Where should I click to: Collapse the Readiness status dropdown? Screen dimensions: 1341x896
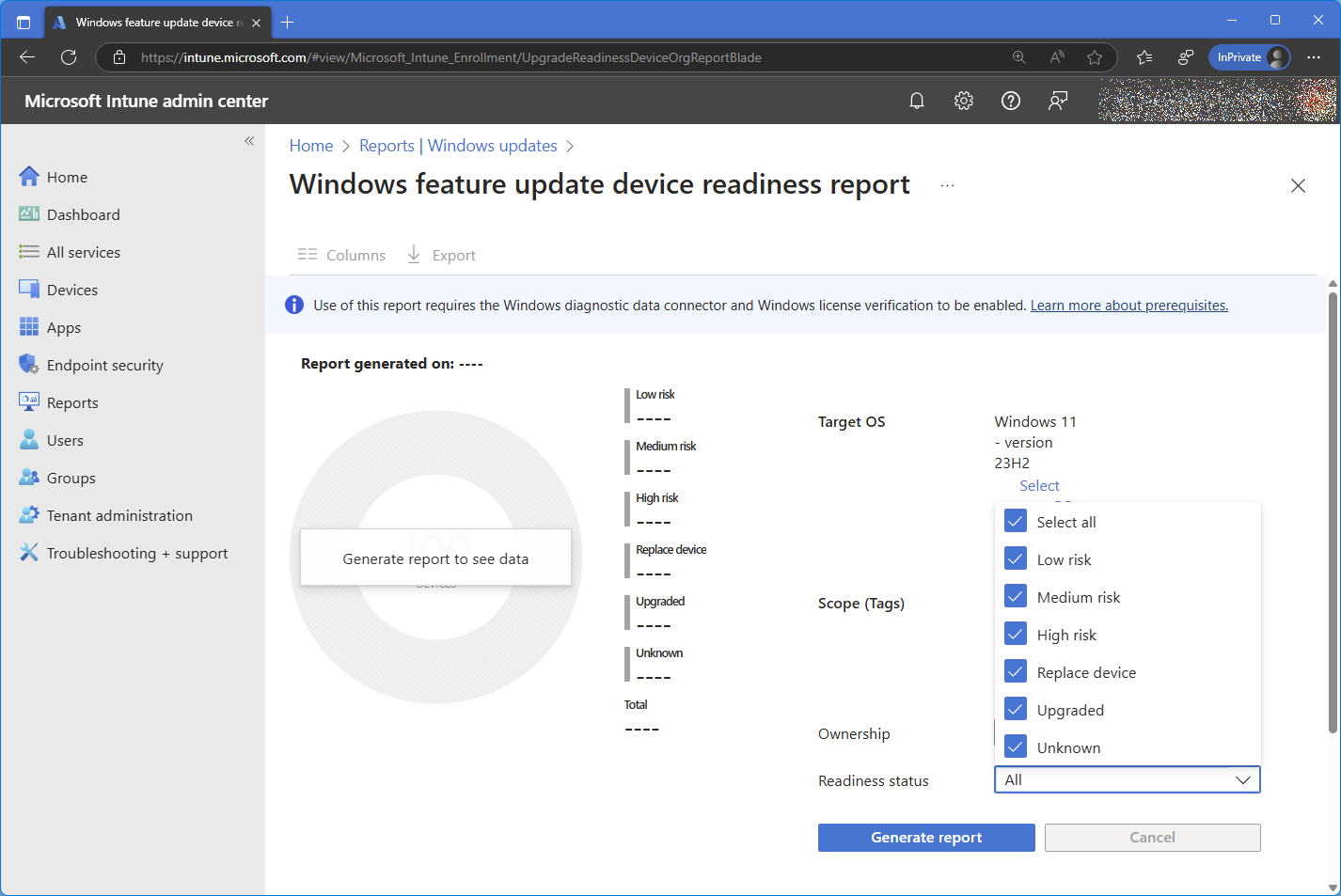(1242, 780)
